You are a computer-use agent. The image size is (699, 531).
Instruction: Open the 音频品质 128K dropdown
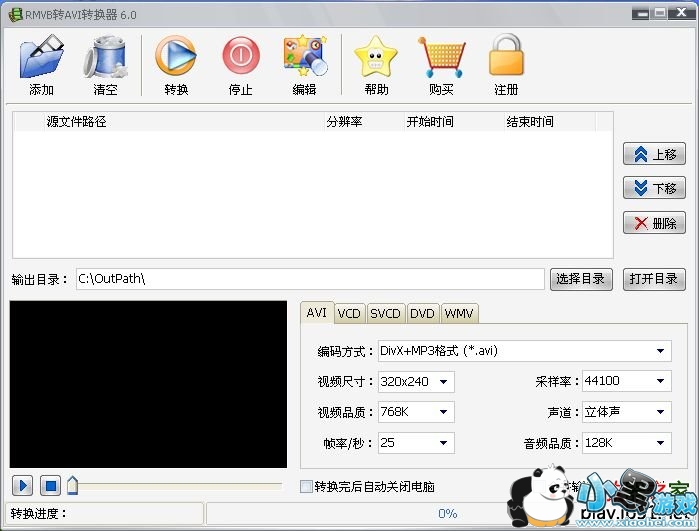pyautogui.click(x=627, y=443)
